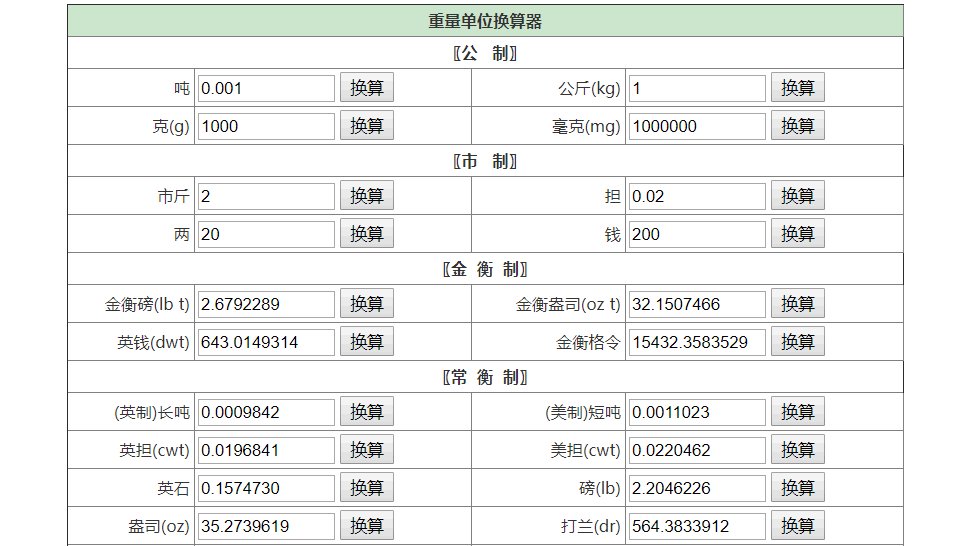Edit the 英担 field showing 0.0196841
Screen dimensions: 972x546
266,449
